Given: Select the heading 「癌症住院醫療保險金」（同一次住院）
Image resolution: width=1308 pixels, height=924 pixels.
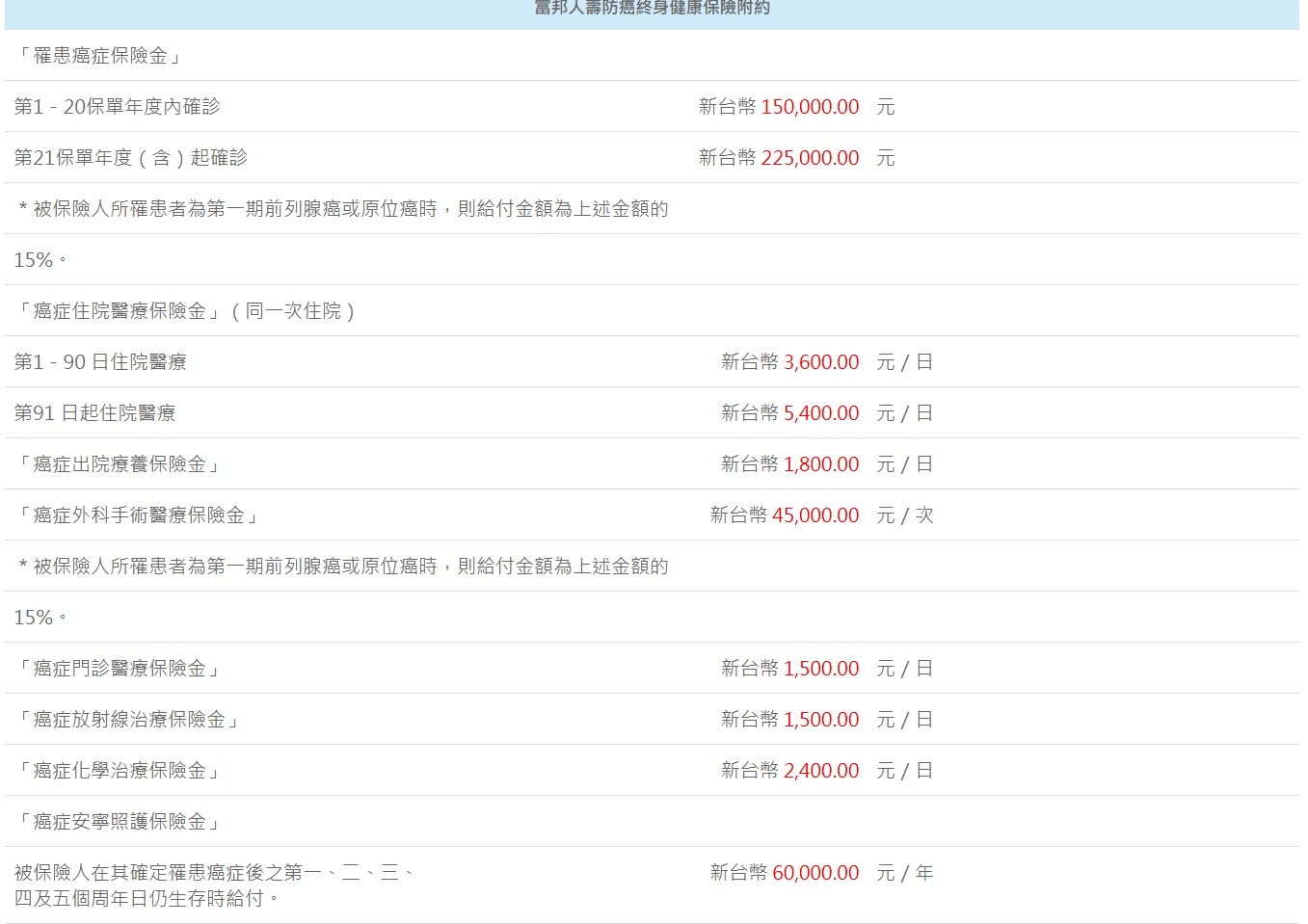Looking at the screenshot, I should click(x=187, y=311).
